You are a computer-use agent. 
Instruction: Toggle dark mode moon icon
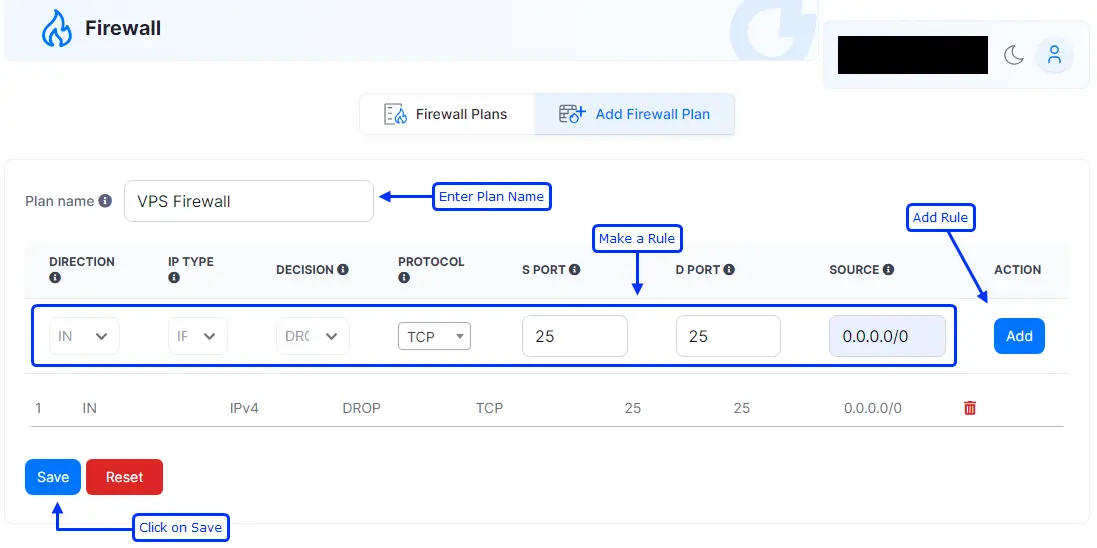tap(1014, 55)
